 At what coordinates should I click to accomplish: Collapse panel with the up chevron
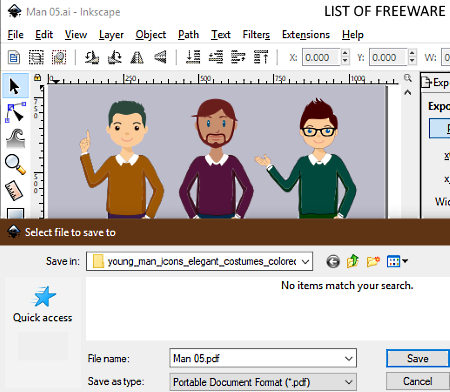[x=407, y=92]
